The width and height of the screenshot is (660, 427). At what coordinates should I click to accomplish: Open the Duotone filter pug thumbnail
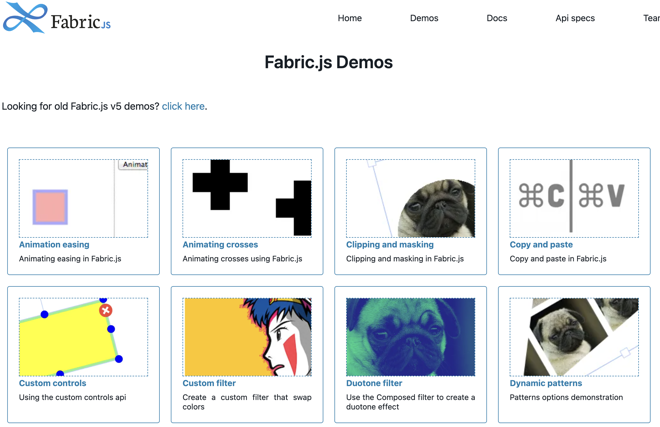[410, 337]
